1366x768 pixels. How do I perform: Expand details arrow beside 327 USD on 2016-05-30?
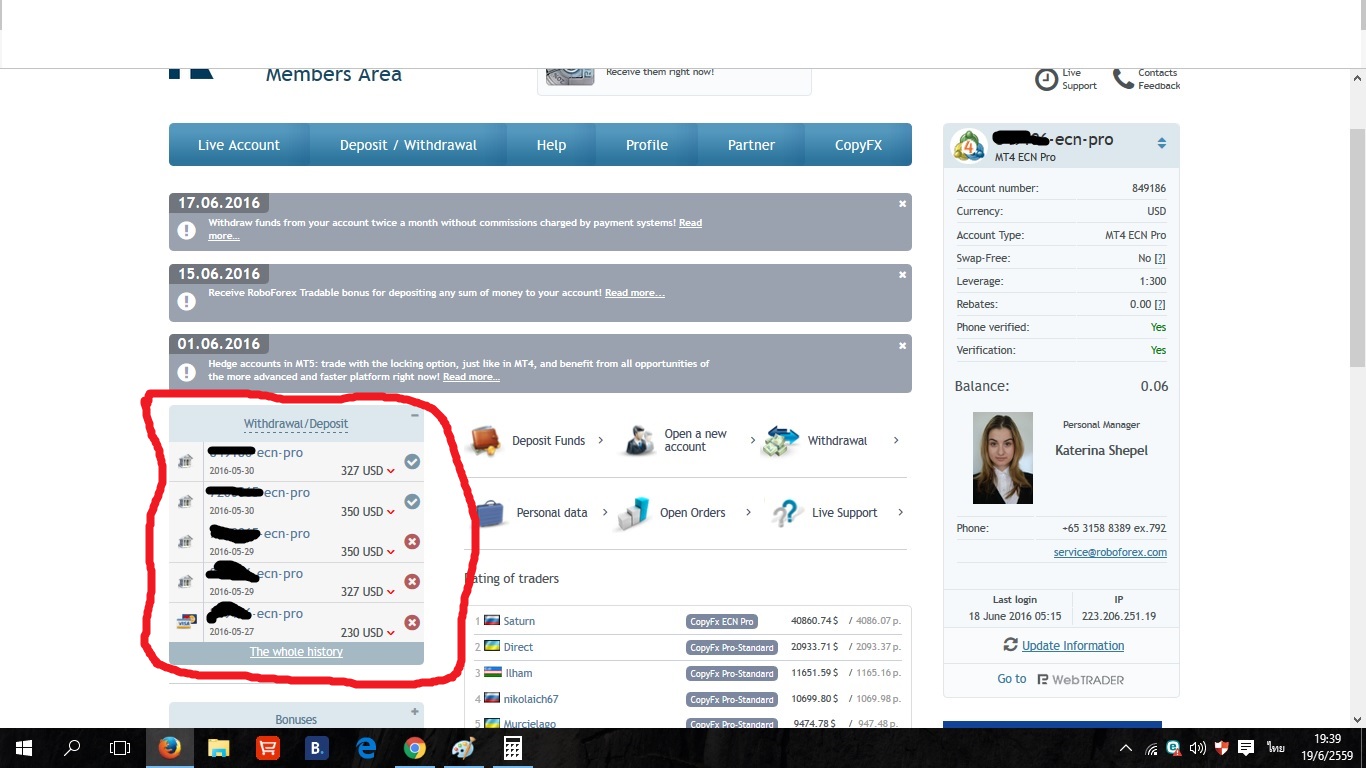(x=391, y=471)
